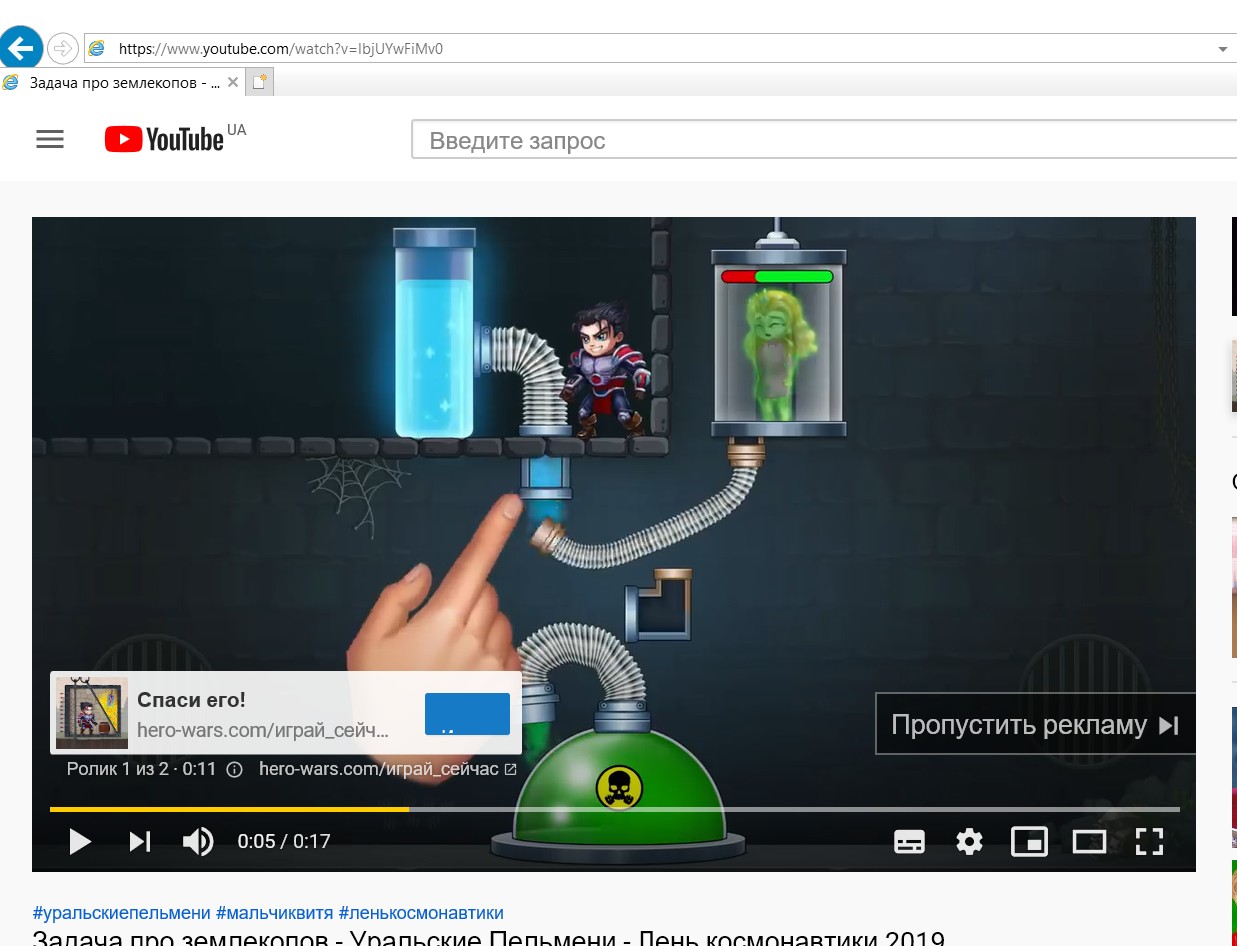The width and height of the screenshot is (1237, 946).
Task: Enable miniplayer mode
Action: [x=1029, y=841]
